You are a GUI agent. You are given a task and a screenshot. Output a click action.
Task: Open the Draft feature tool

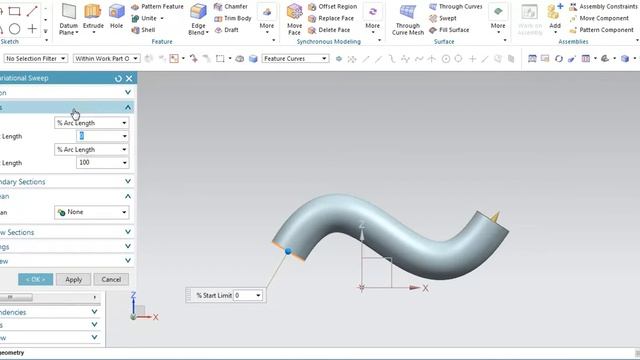(x=227, y=30)
